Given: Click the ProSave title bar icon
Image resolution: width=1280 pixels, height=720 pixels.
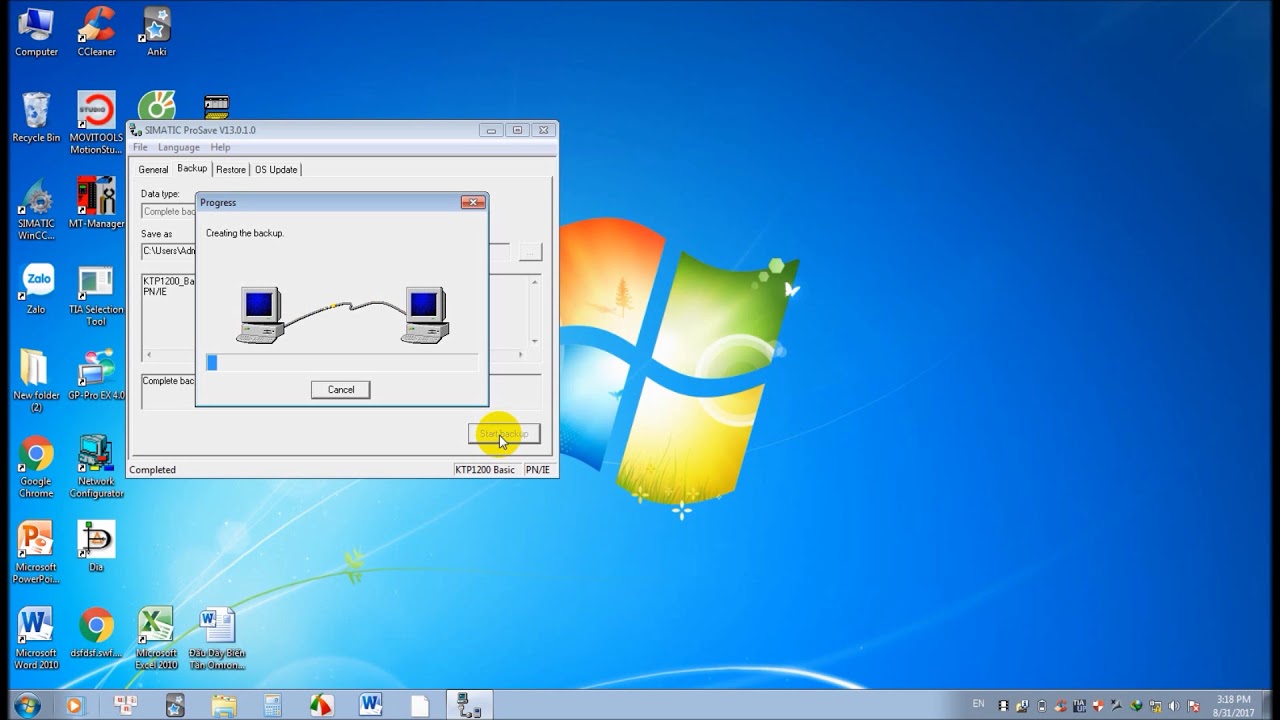Looking at the screenshot, I should (135, 131).
